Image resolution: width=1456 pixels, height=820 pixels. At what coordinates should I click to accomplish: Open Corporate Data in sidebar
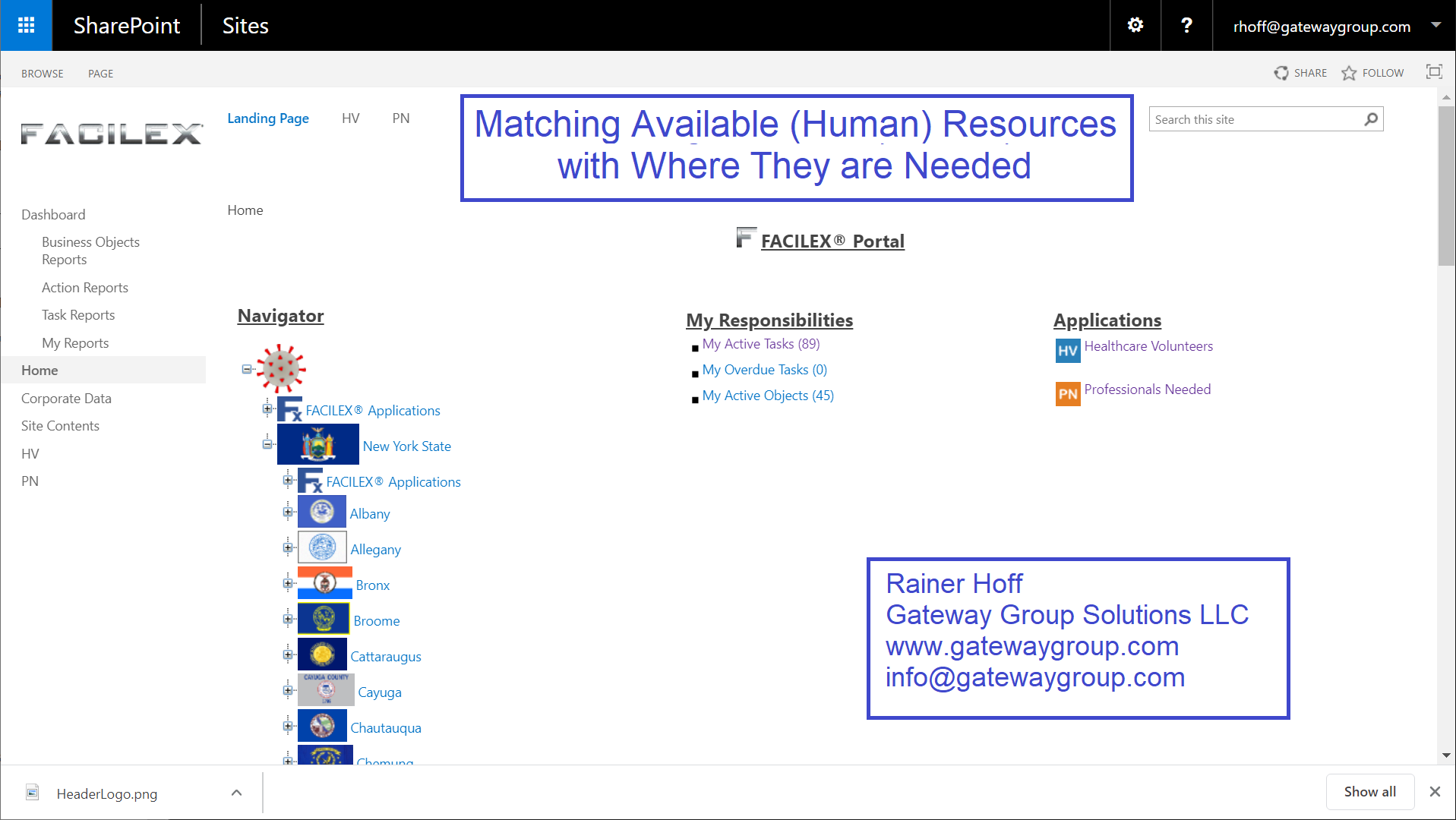[66, 399]
